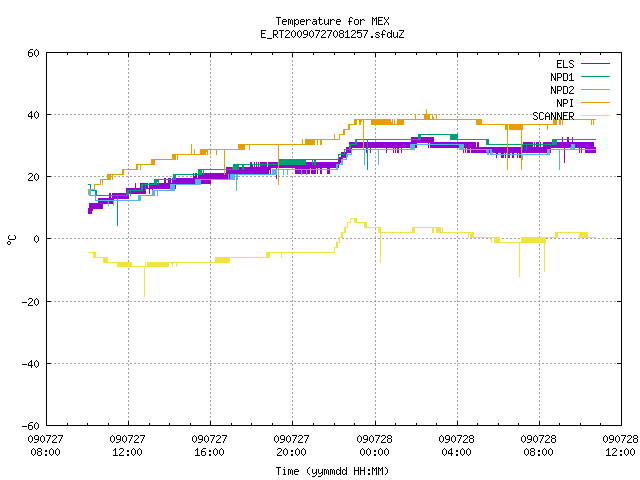
Task: Click the y-axis label 60
Action: [33, 53]
